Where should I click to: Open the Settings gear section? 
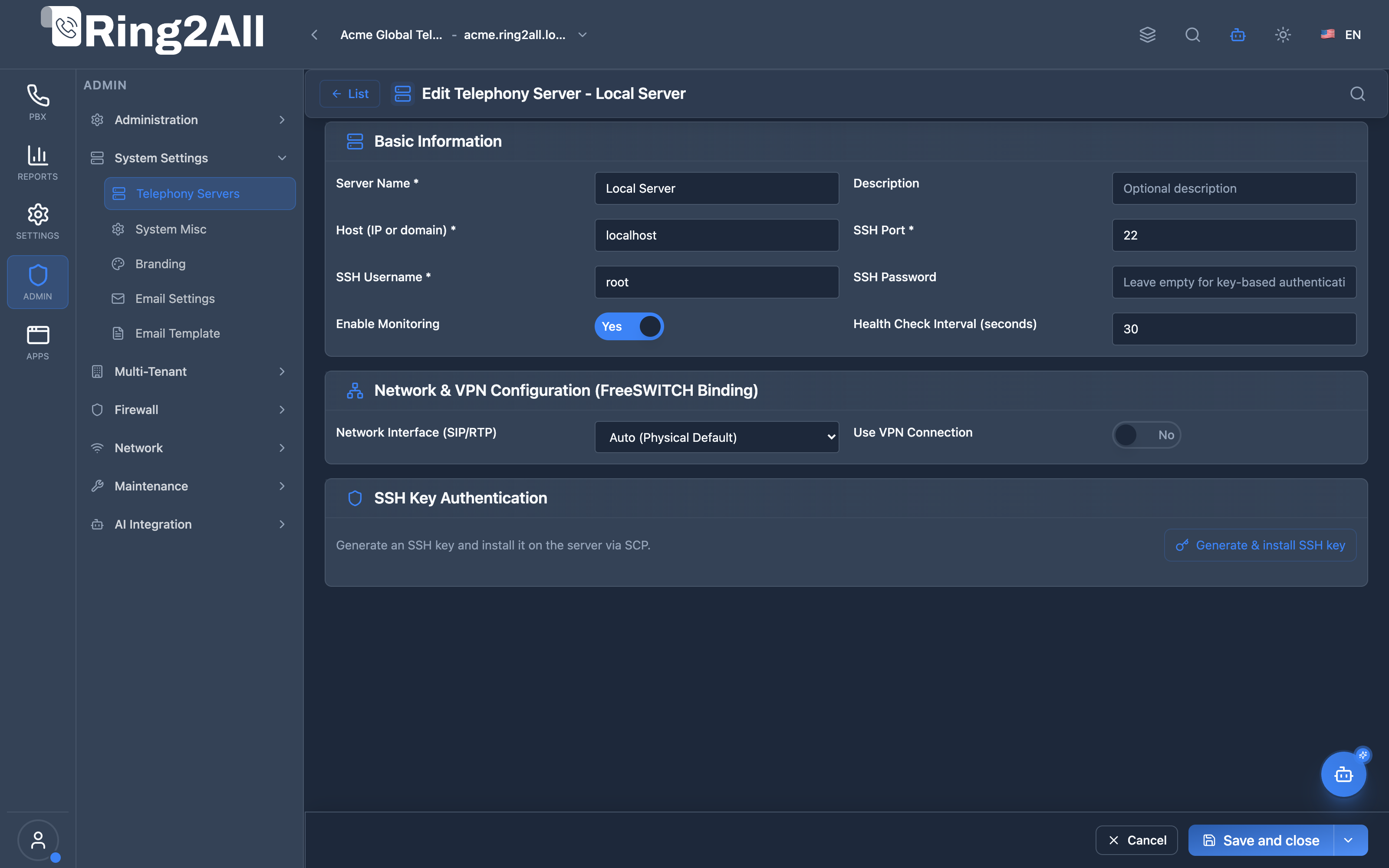pyautogui.click(x=37, y=222)
